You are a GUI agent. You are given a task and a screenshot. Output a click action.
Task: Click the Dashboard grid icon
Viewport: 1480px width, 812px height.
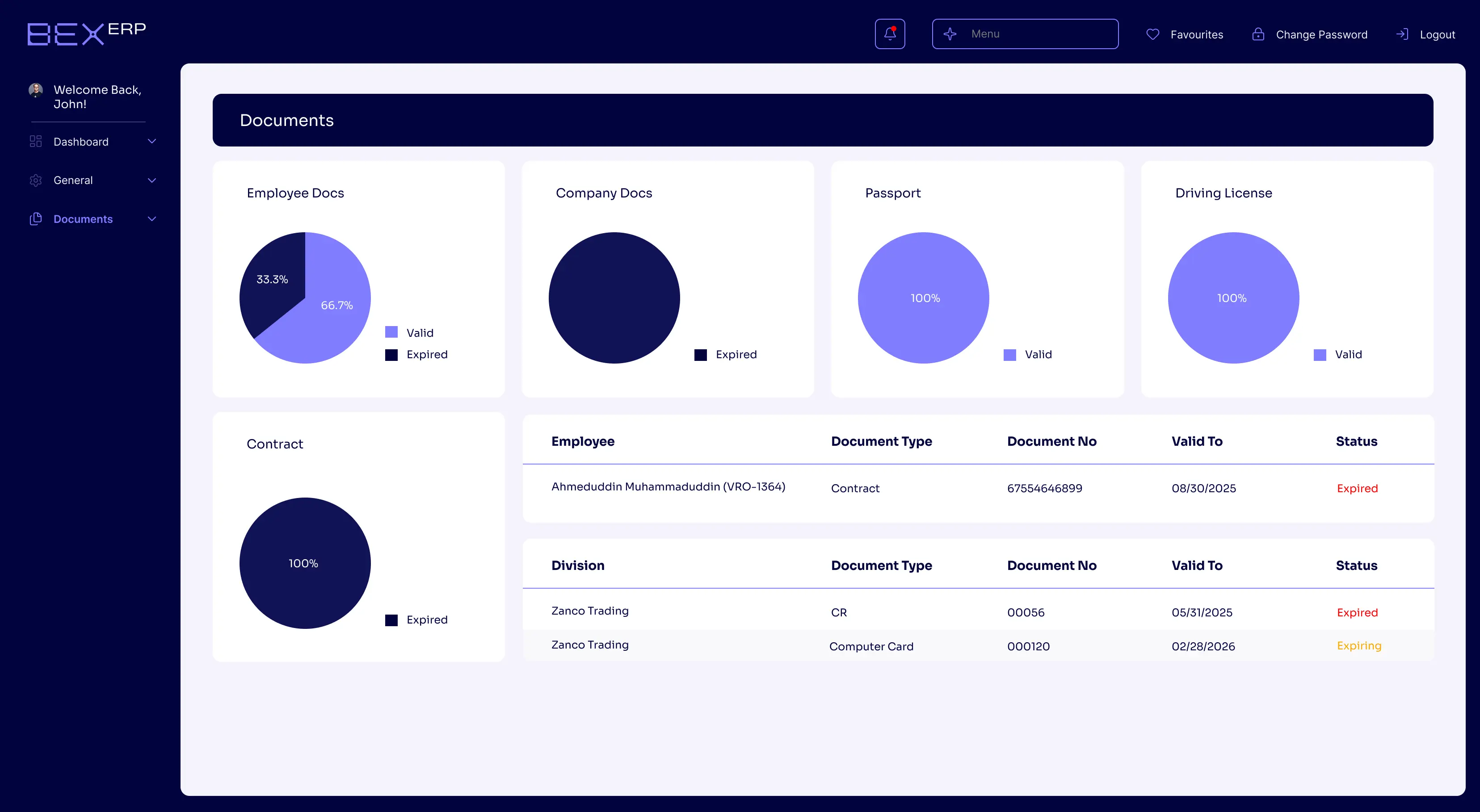point(36,141)
